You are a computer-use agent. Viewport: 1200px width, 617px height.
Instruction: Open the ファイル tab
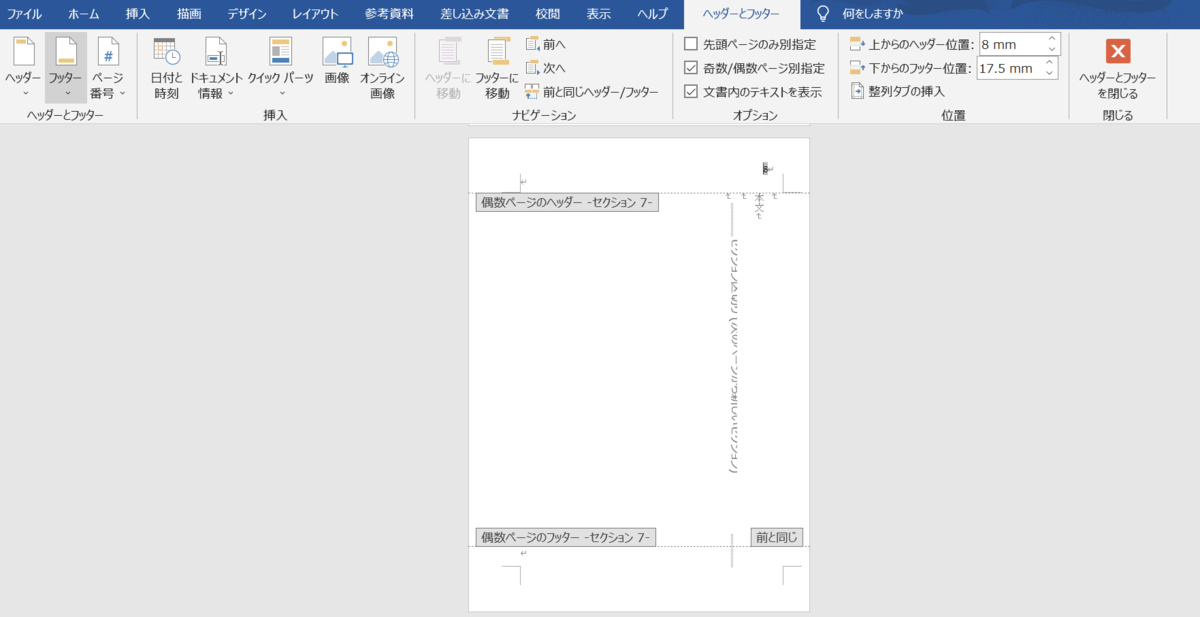(x=25, y=14)
